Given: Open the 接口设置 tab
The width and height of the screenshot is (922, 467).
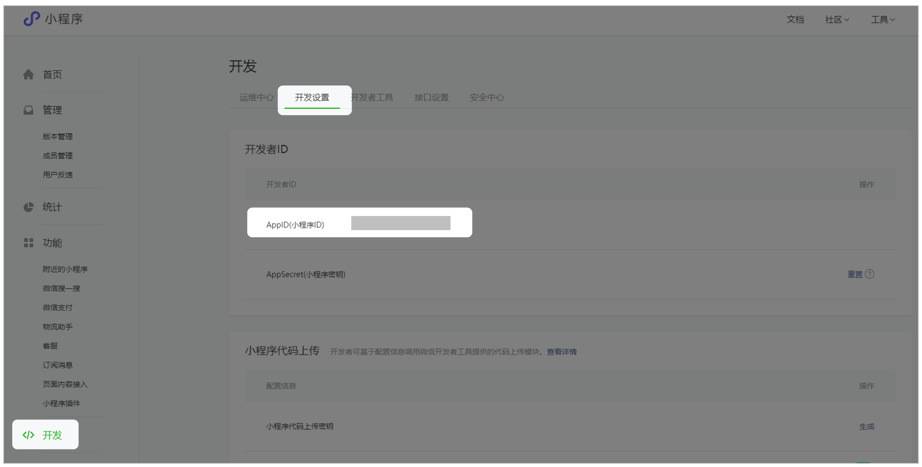Looking at the screenshot, I should (x=432, y=98).
